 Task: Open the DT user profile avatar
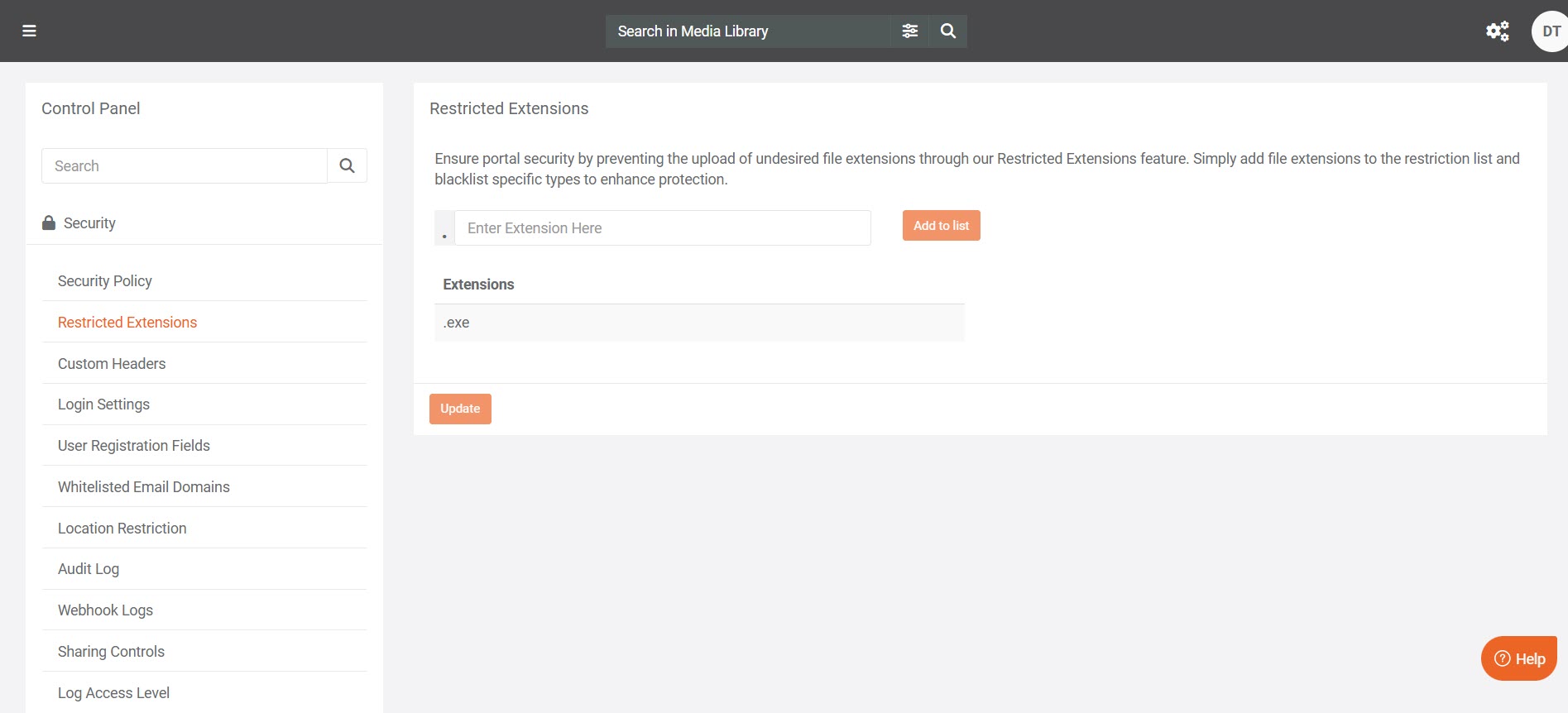pyautogui.click(x=1550, y=31)
